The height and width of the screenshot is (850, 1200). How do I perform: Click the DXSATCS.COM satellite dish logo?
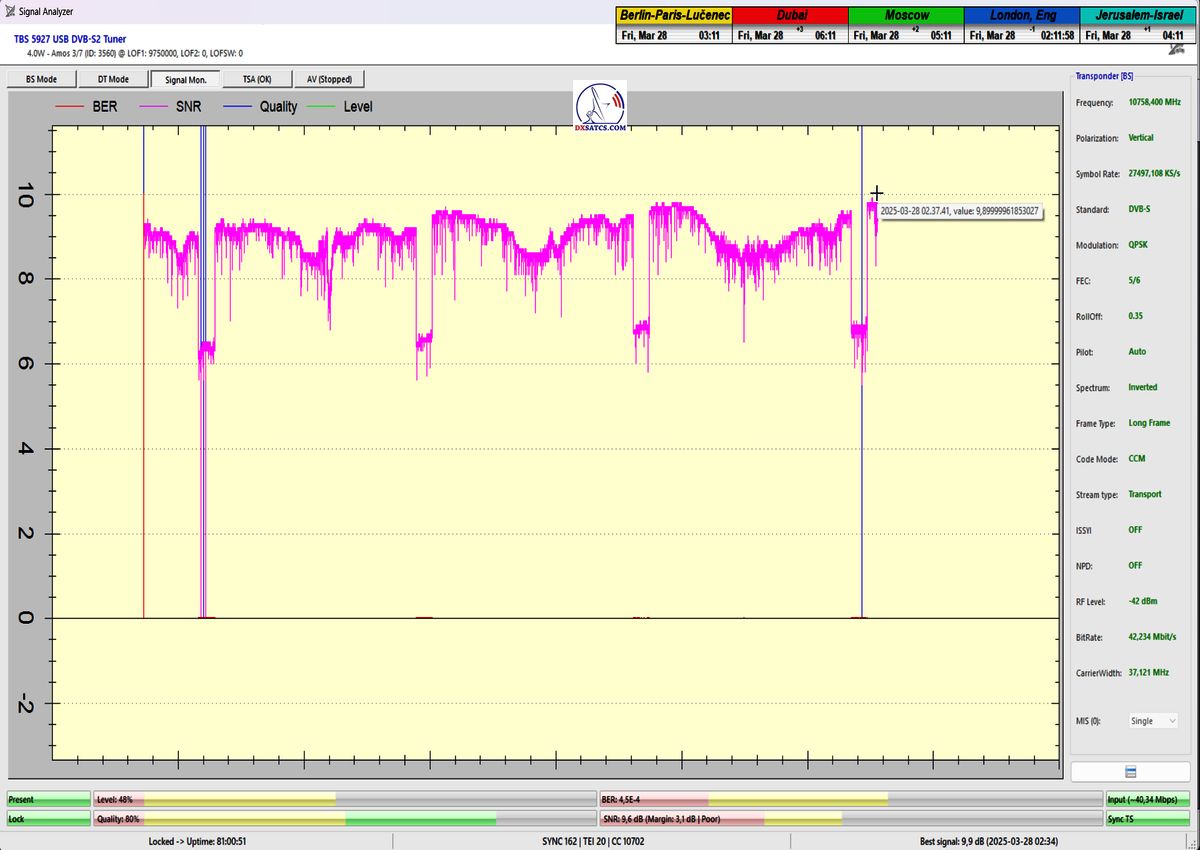[x=601, y=107]
